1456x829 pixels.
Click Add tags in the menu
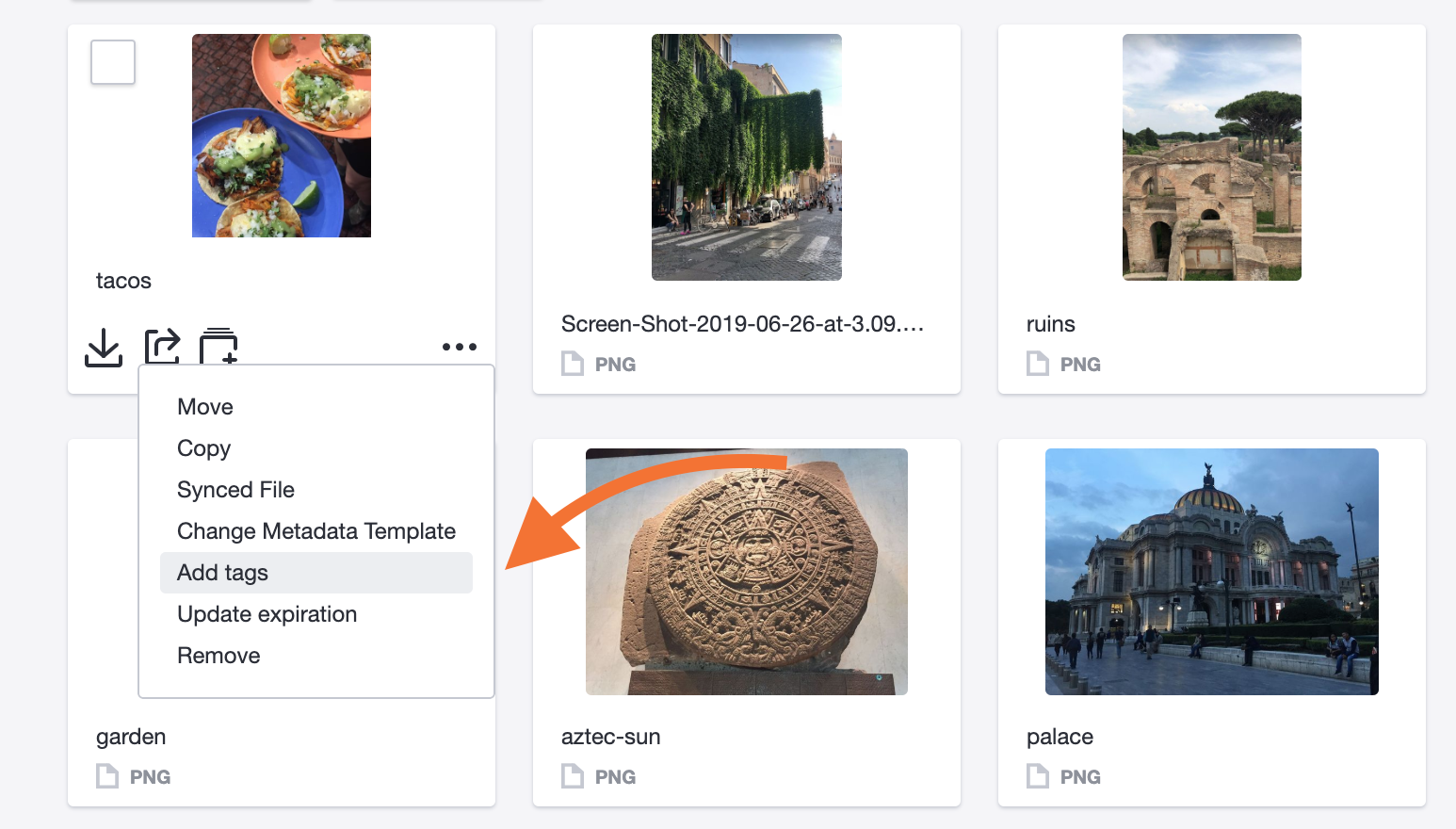[x=222, y=573]
